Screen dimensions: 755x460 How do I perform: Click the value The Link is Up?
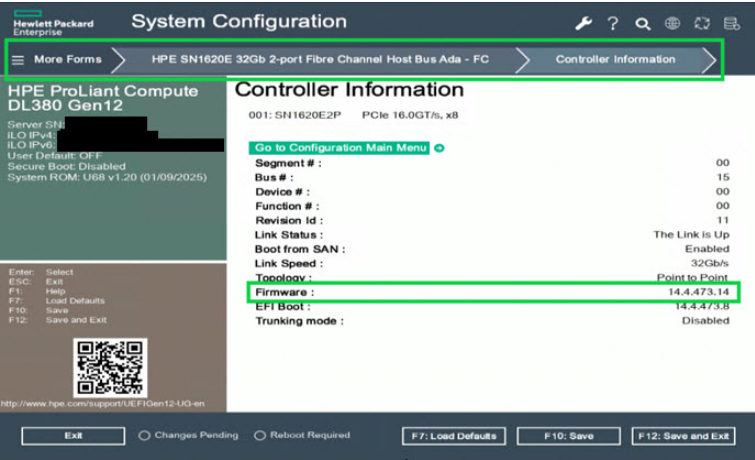(691, 235)
